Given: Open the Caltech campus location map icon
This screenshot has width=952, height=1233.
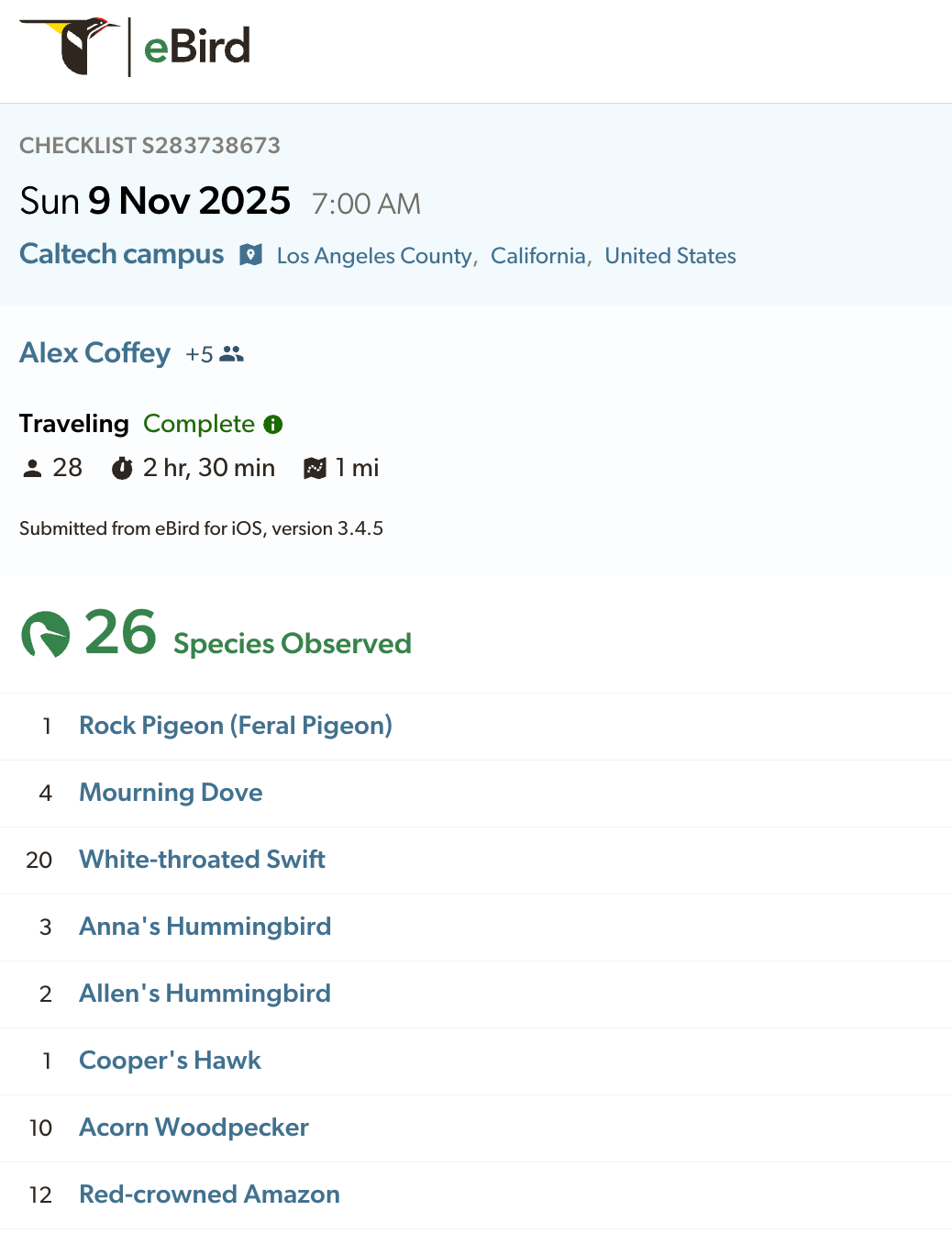Looking at the screenshot, I should coord(250,255).
